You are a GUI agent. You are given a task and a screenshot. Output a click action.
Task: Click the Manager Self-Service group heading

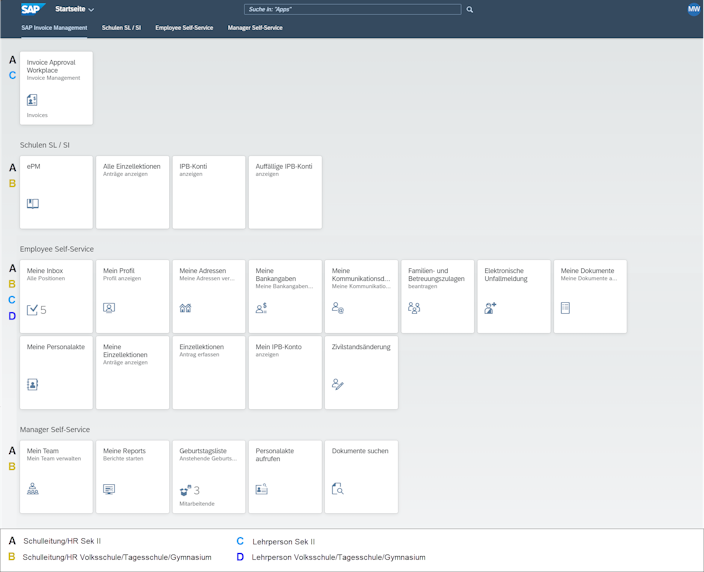(x=55, y=430)
